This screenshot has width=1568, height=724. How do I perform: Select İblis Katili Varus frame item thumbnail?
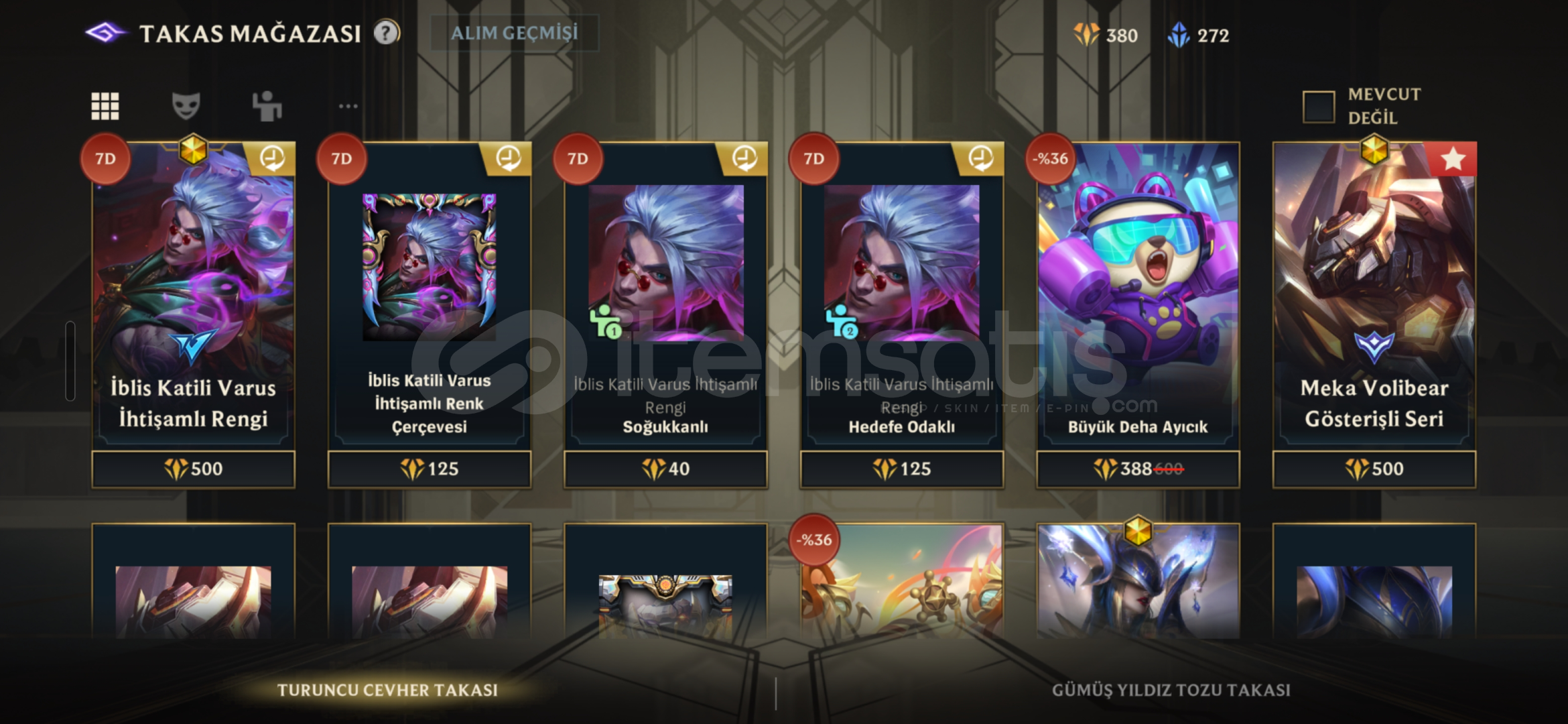[x=430, y=267]
